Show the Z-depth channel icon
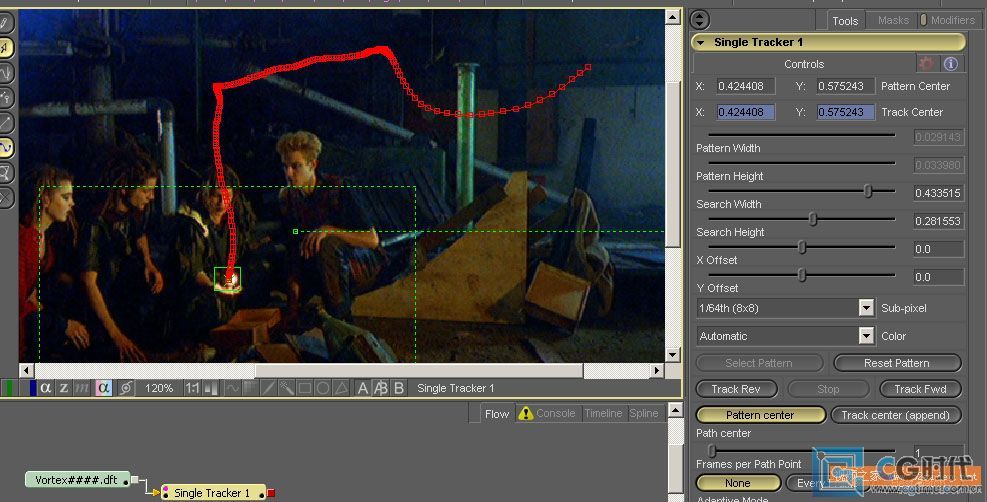 [64, 388]
